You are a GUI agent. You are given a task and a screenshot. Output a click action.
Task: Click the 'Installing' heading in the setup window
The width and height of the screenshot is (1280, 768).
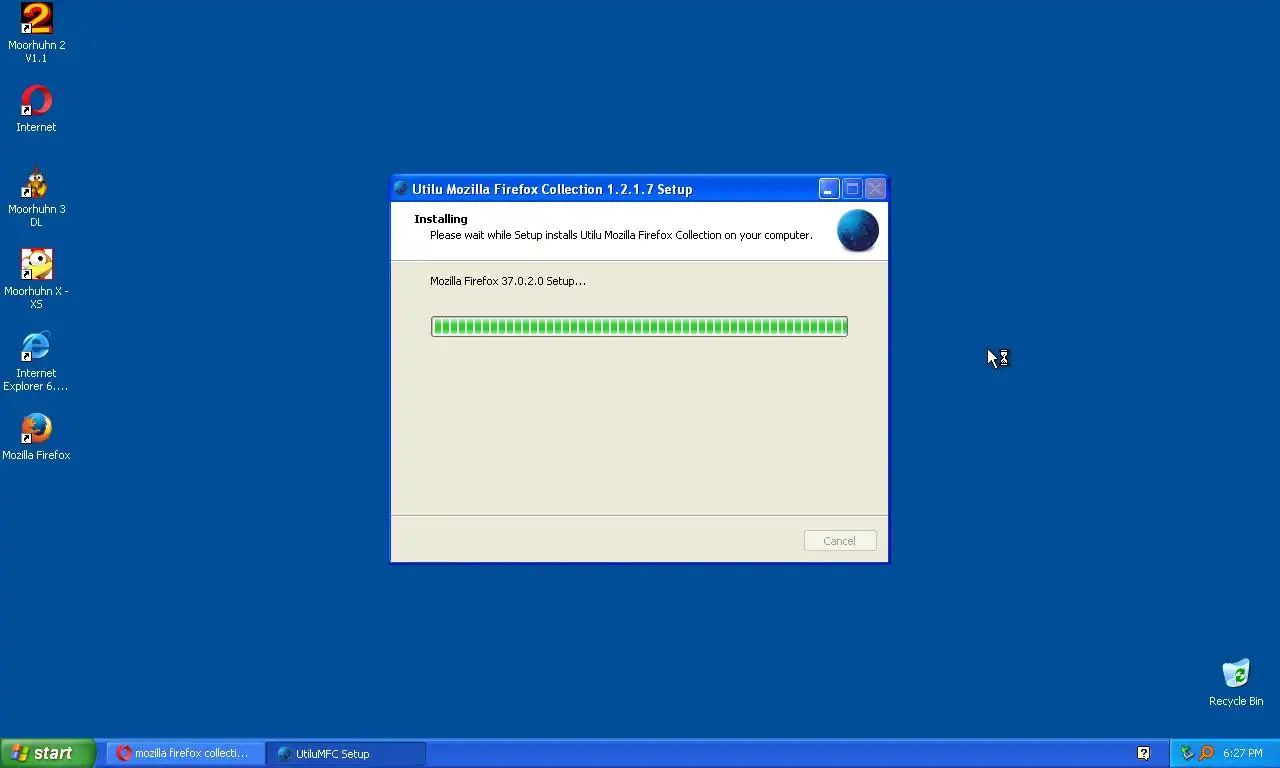pos(441,219)
